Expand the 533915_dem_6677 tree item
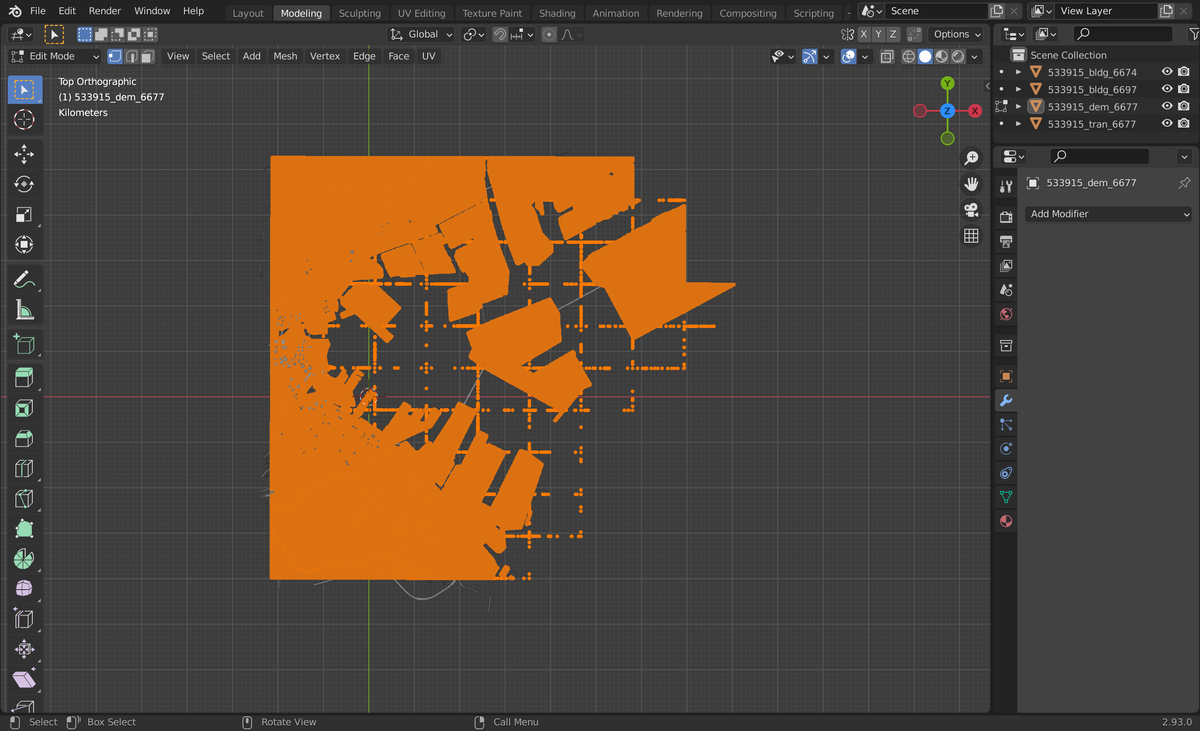 pos(1018,106)
